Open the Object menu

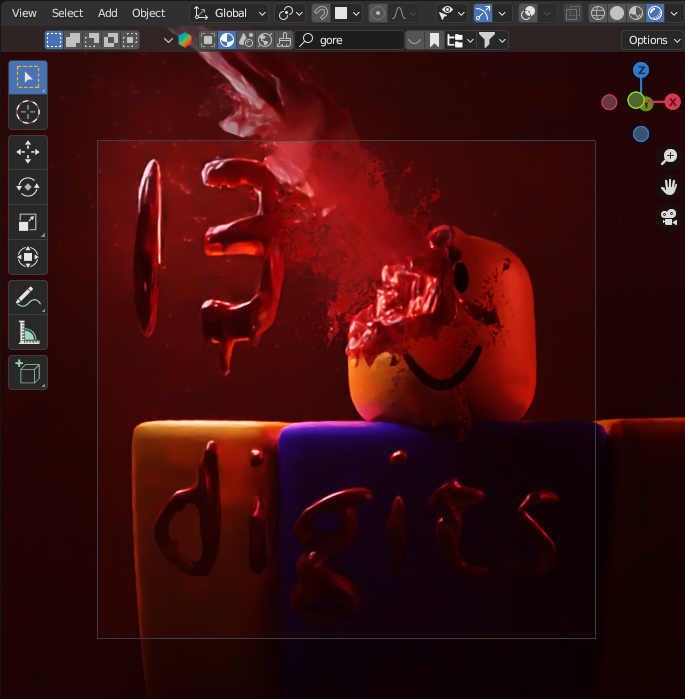pos(148,13)
